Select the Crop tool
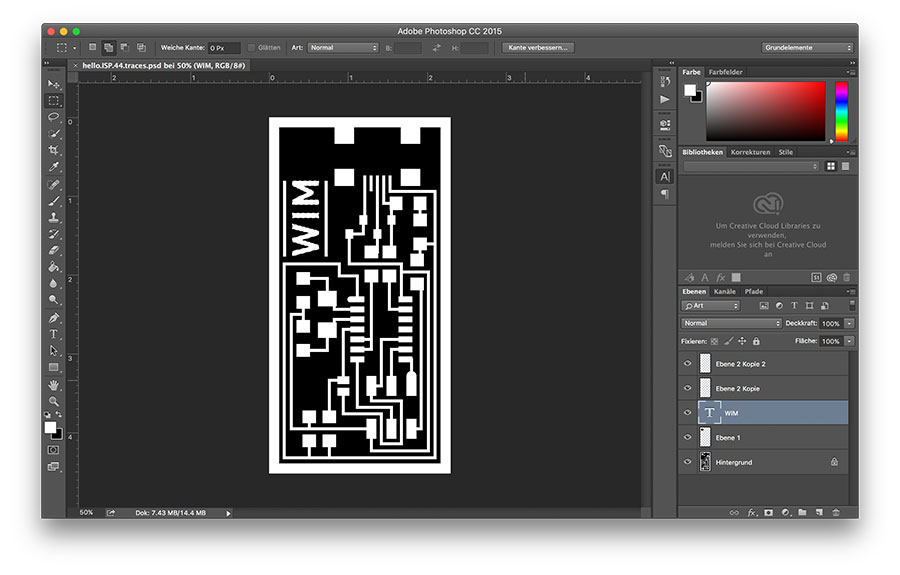Viewport: 900px width, 575px height. [x=53, y=150]
